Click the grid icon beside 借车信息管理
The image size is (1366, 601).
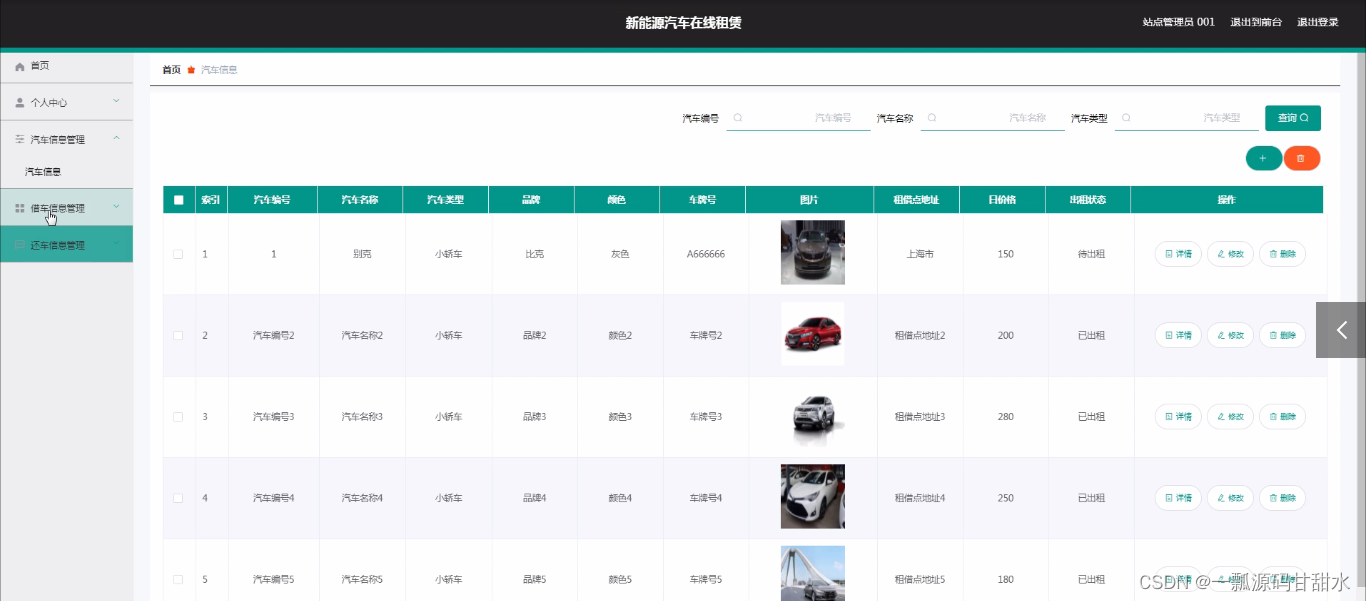20,208
